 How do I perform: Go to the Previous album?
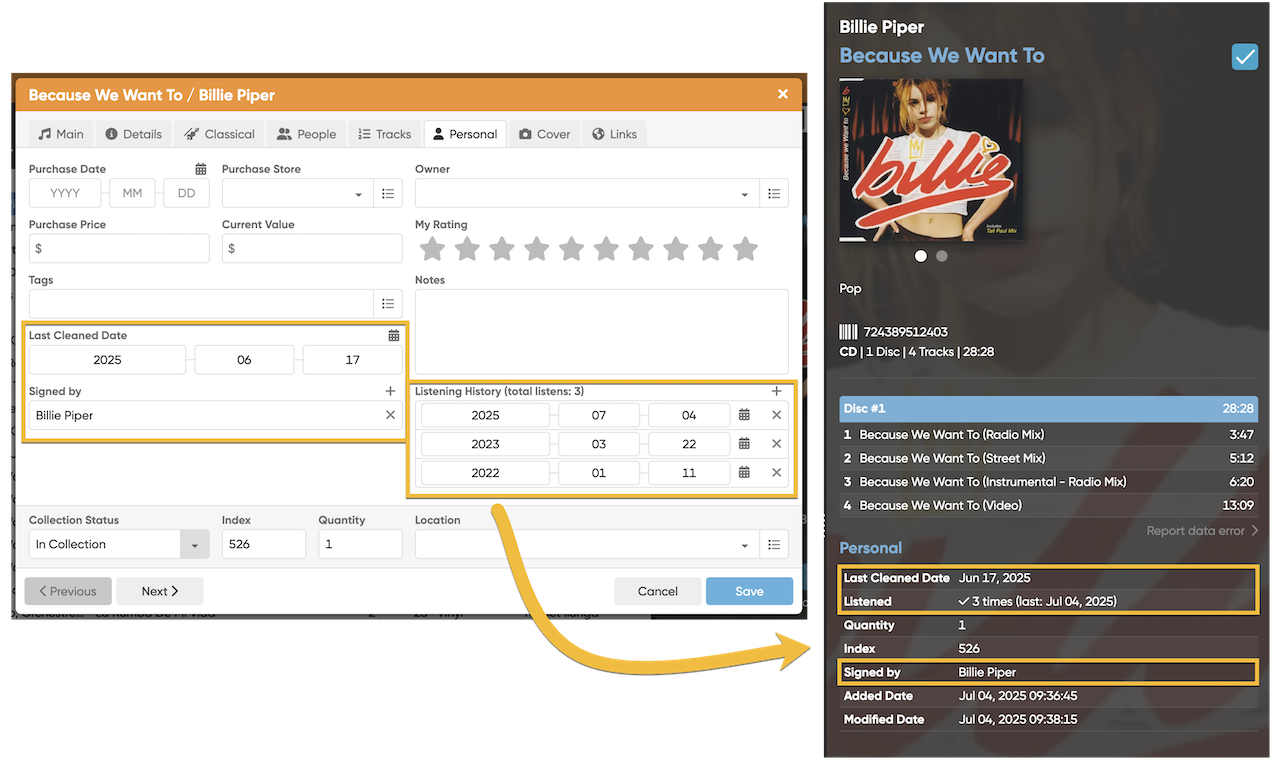(68, 591)
